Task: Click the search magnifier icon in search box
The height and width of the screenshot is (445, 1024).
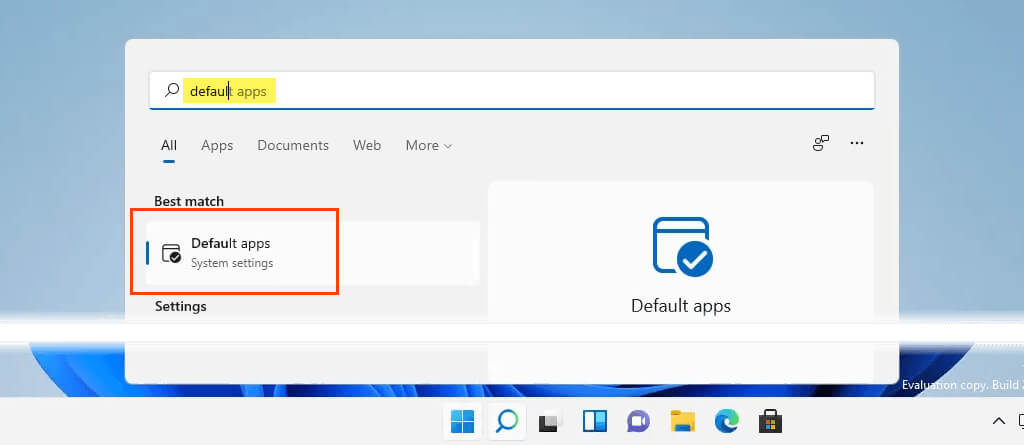Action: pyautogui.click(x=172, y=91)
